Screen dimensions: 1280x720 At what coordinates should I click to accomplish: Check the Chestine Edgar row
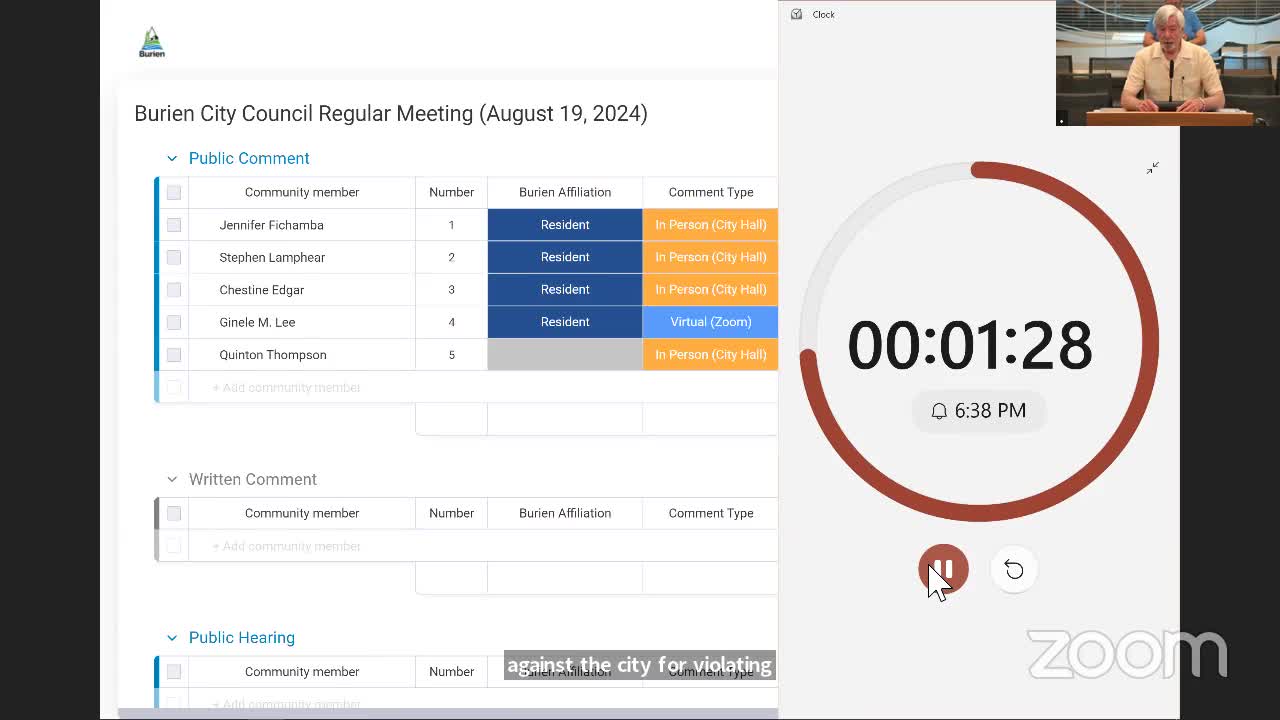174,290
